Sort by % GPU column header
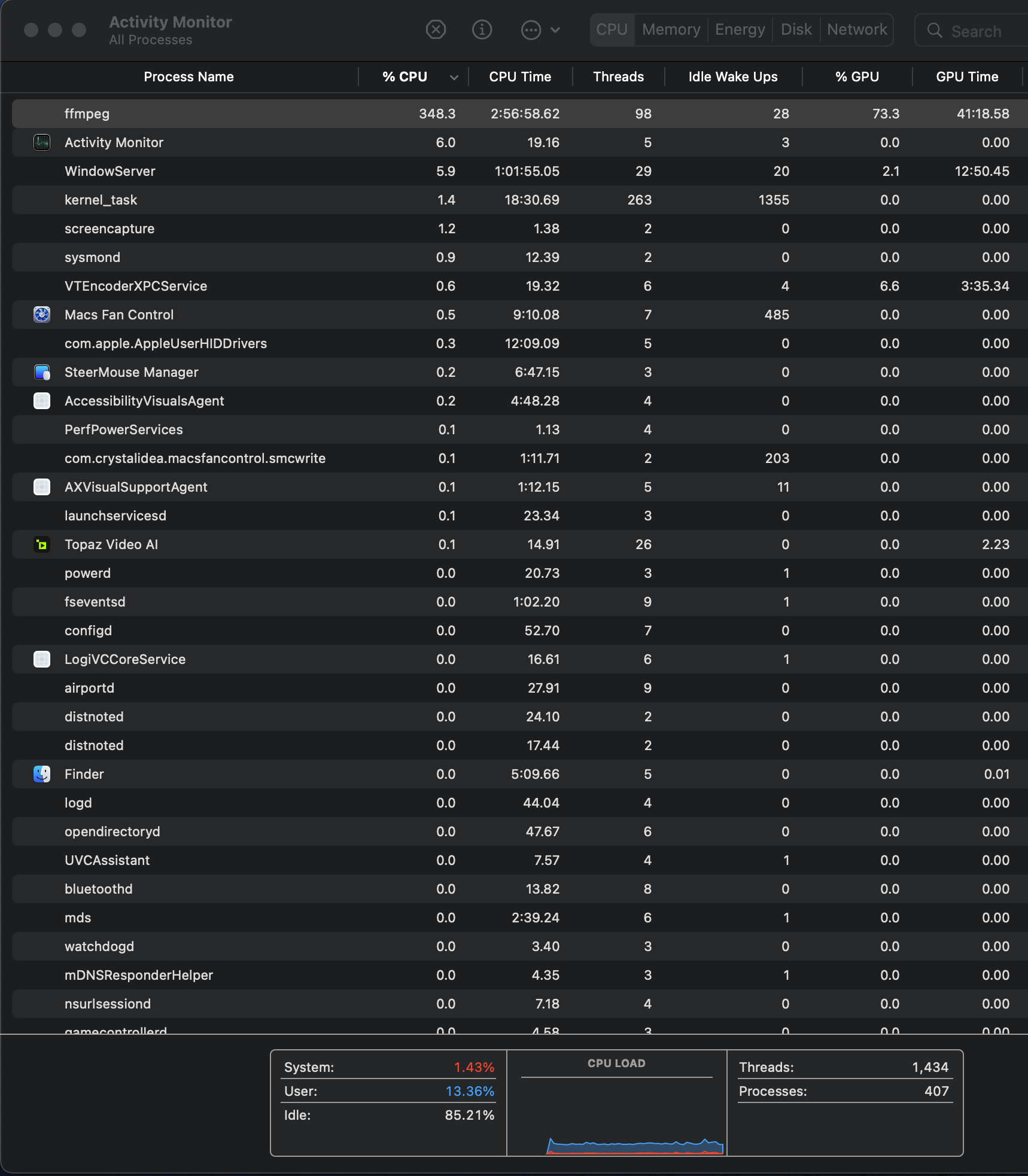This screenshot has height=1176, width=1028. tap(857, 77)
